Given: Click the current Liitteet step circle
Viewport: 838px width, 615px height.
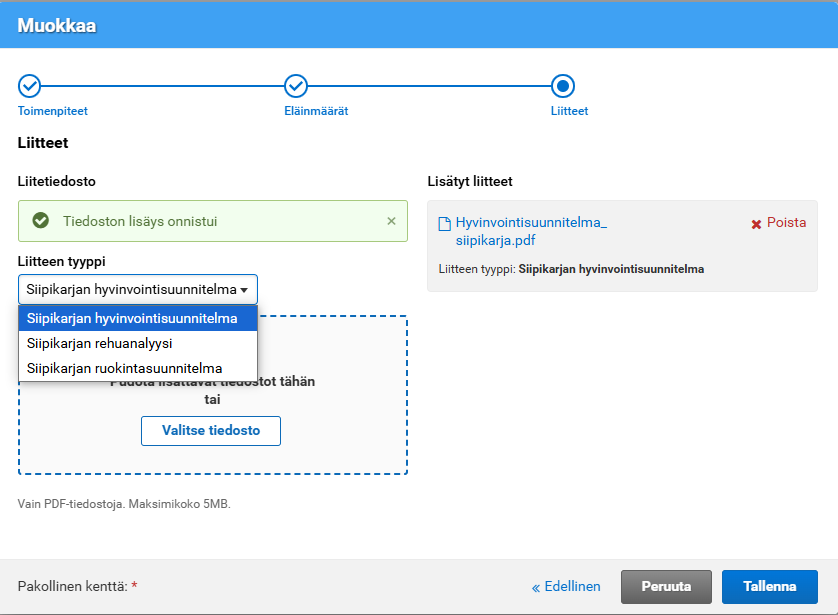Looking at the screenshot, I should click(563, 86).
